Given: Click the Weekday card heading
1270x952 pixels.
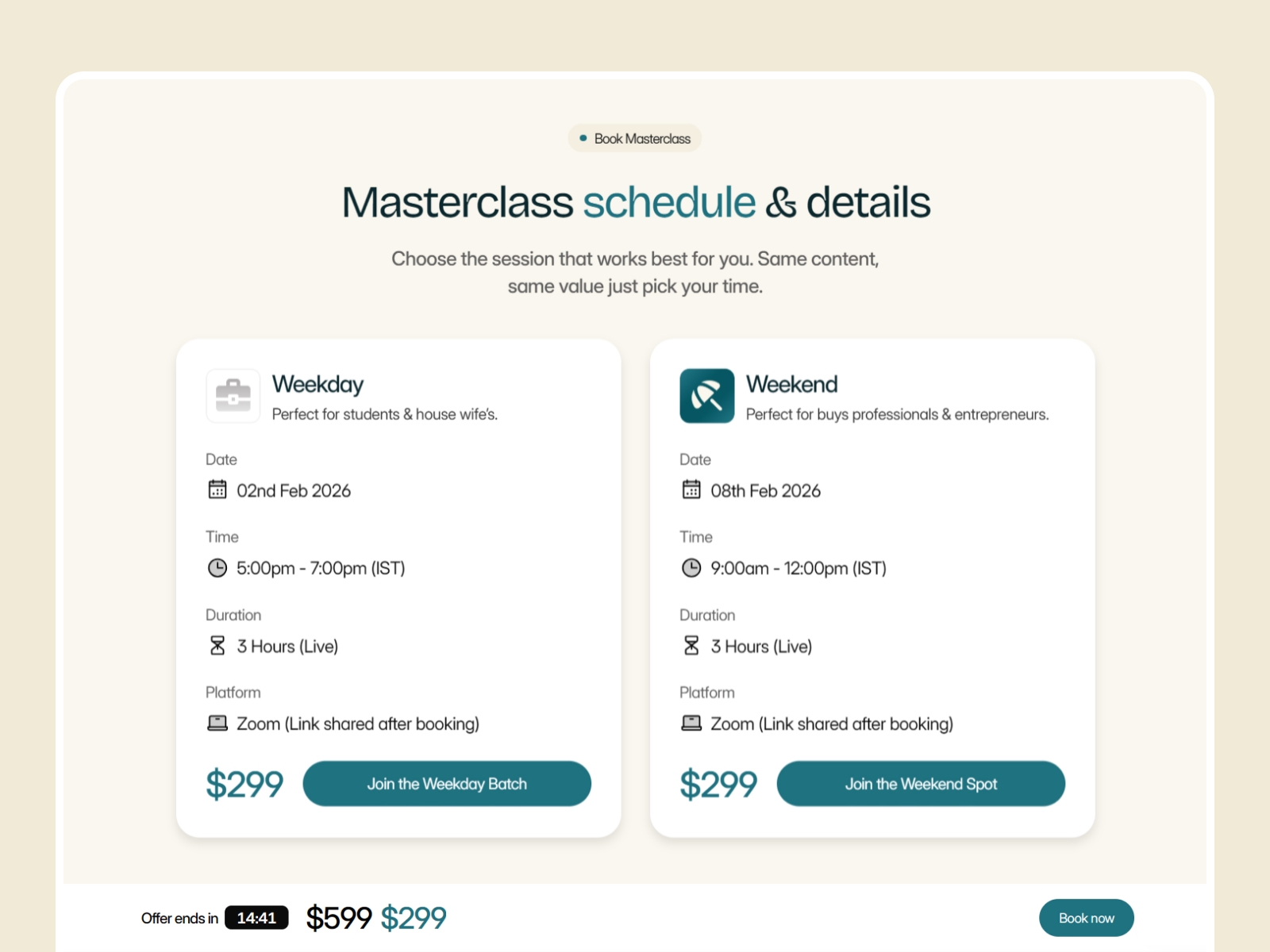Looking at the screenshot, I should (317, 385).
